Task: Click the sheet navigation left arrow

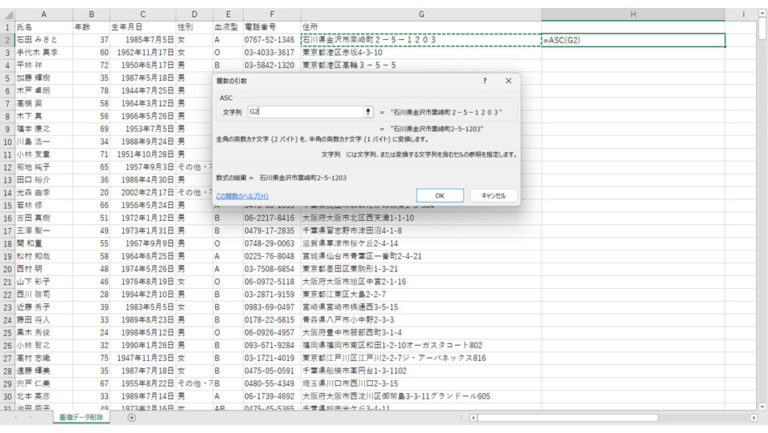Action: pyautogui.click(x=17, y=418)
